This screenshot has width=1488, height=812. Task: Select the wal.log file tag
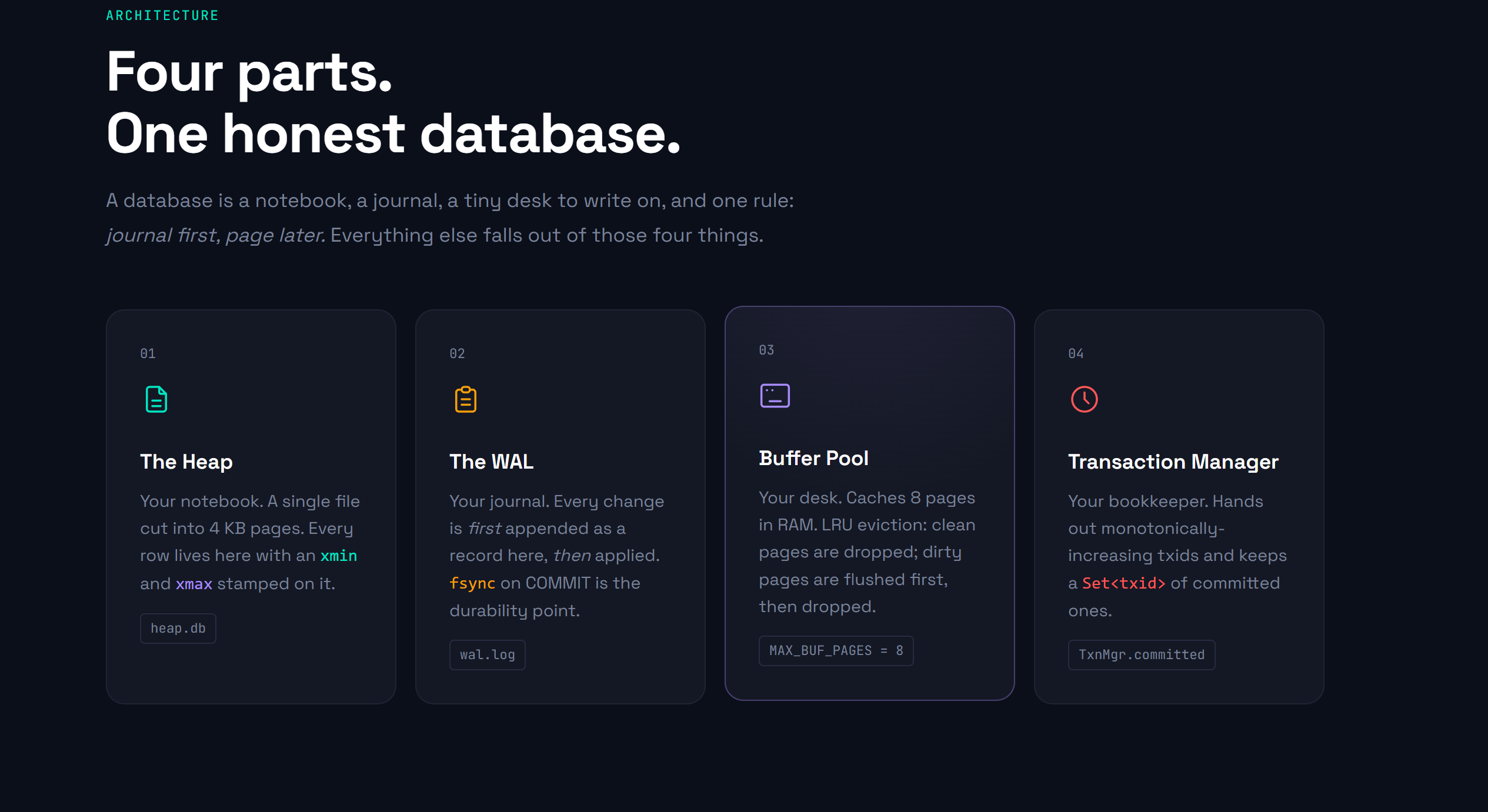(488, 655)
